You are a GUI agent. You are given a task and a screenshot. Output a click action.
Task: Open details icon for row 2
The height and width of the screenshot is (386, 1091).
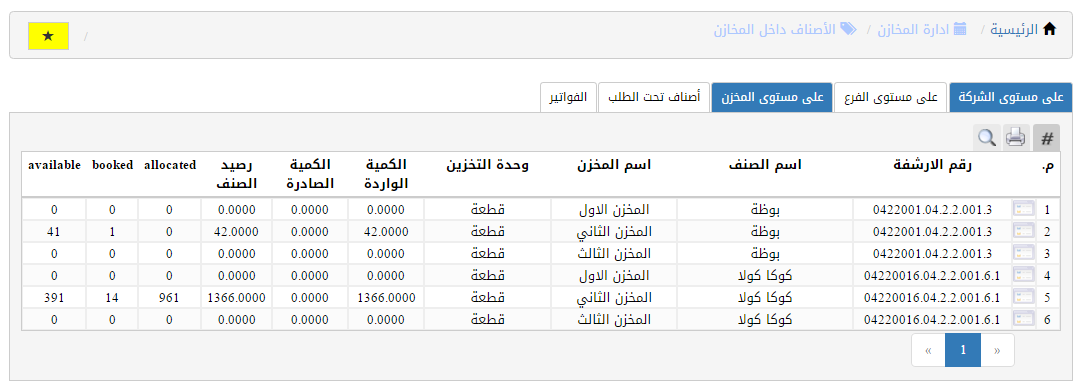coord(1024,231)
